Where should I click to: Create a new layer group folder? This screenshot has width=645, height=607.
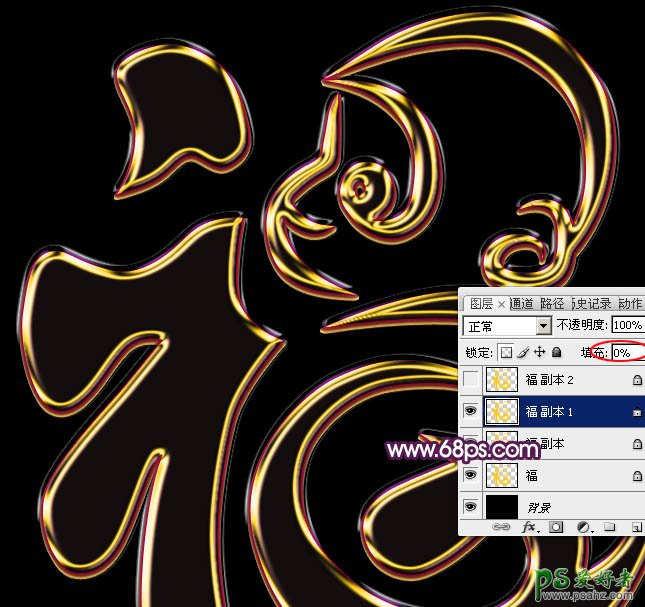(608, 526)
